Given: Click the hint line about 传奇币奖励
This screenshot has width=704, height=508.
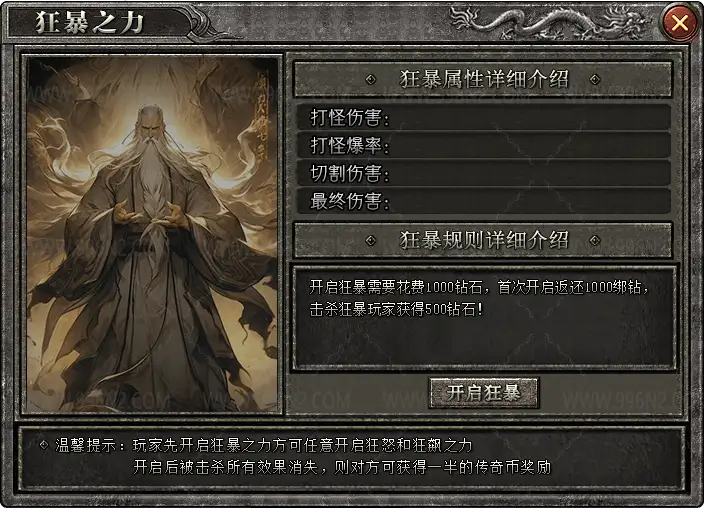Looking at the screenshot, I should click(x=342, y=467).
